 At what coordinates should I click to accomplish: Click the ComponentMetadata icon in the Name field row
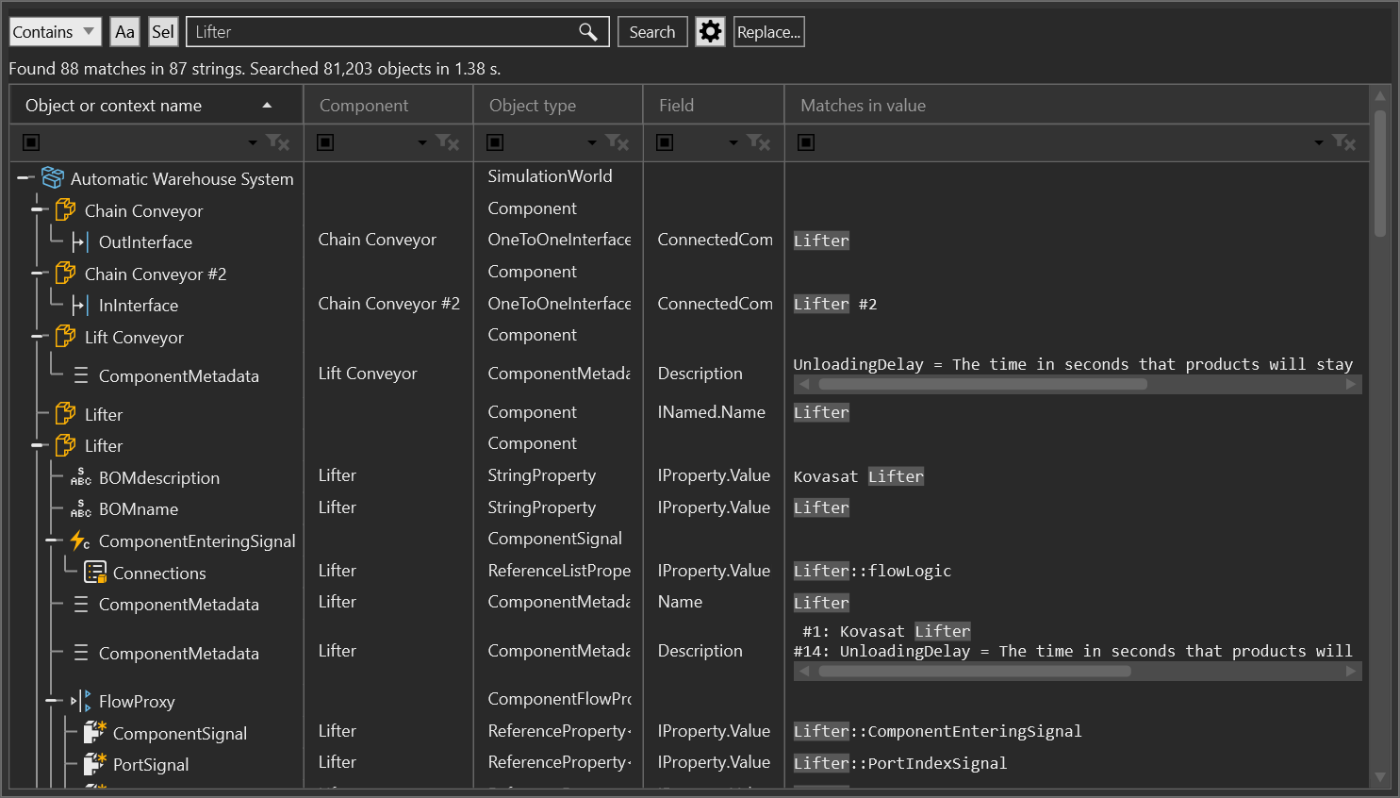click(81, 604)
